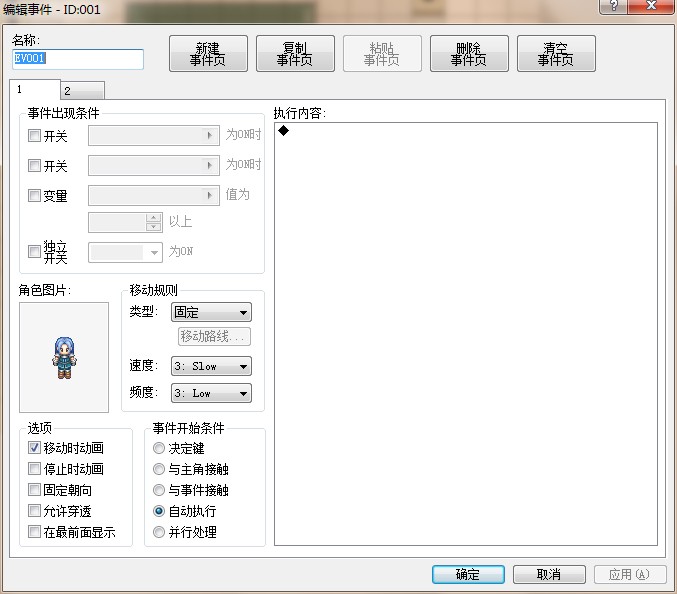This screenshot has height=594, width=677.
Task: Enable the first 开关 condition checkbox
Action: click(x=34, y=136)
